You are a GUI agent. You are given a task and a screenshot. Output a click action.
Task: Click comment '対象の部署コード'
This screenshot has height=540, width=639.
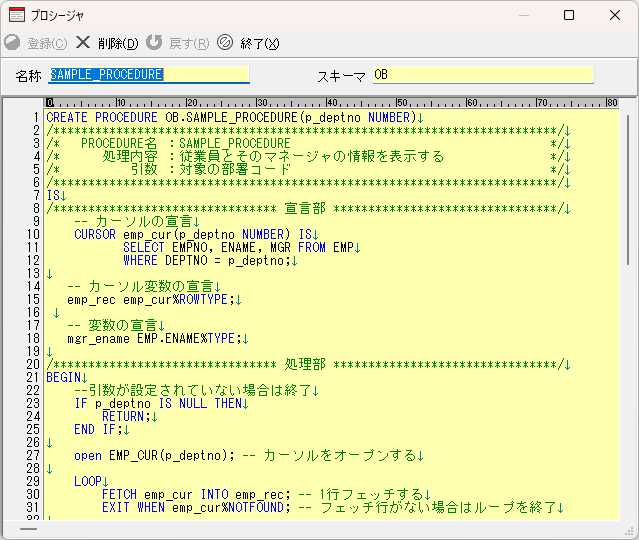click(x=235, y=170)
